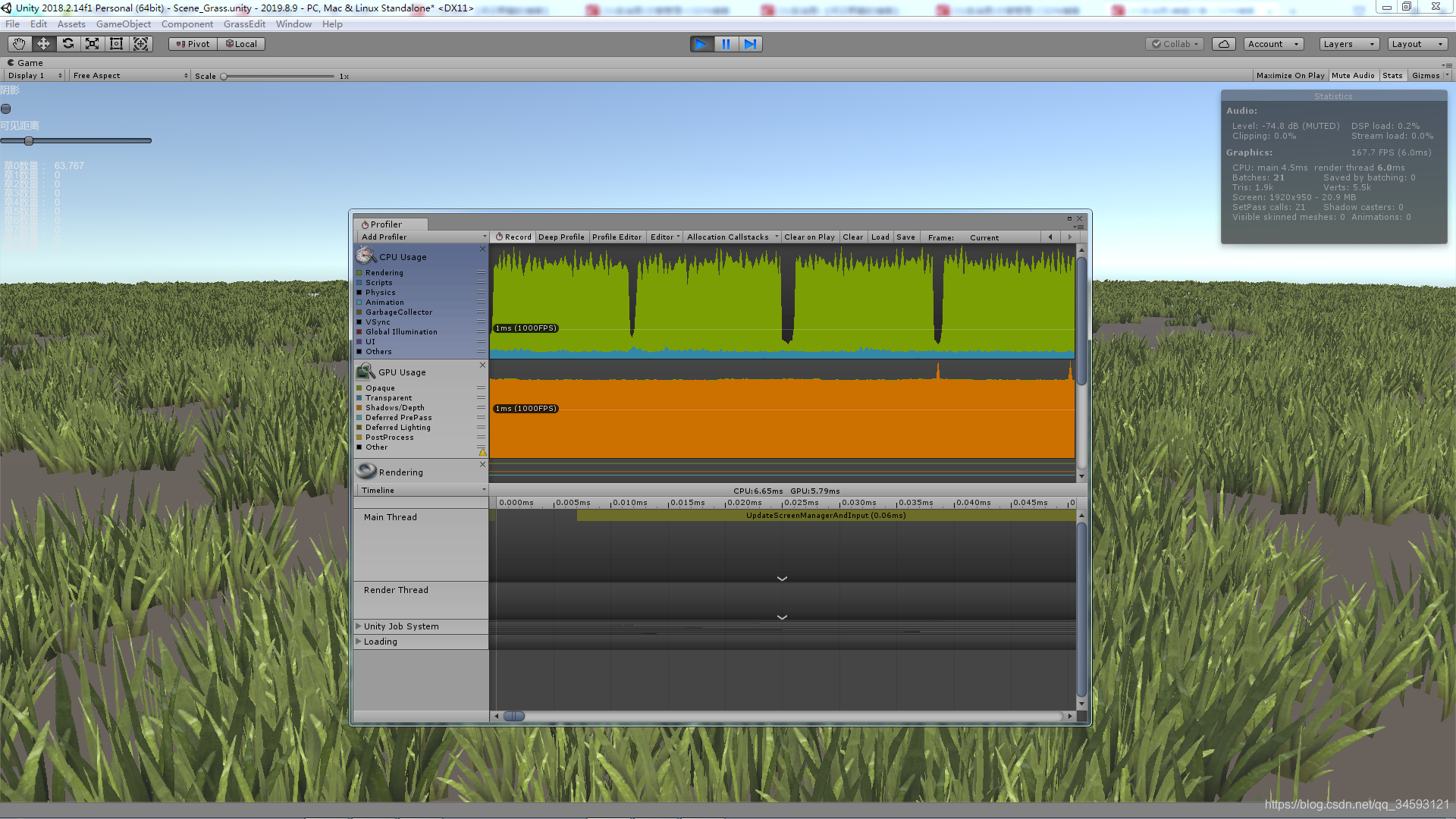
Task: Open the Layers dropdown
Action: (x=1348, y=44)
